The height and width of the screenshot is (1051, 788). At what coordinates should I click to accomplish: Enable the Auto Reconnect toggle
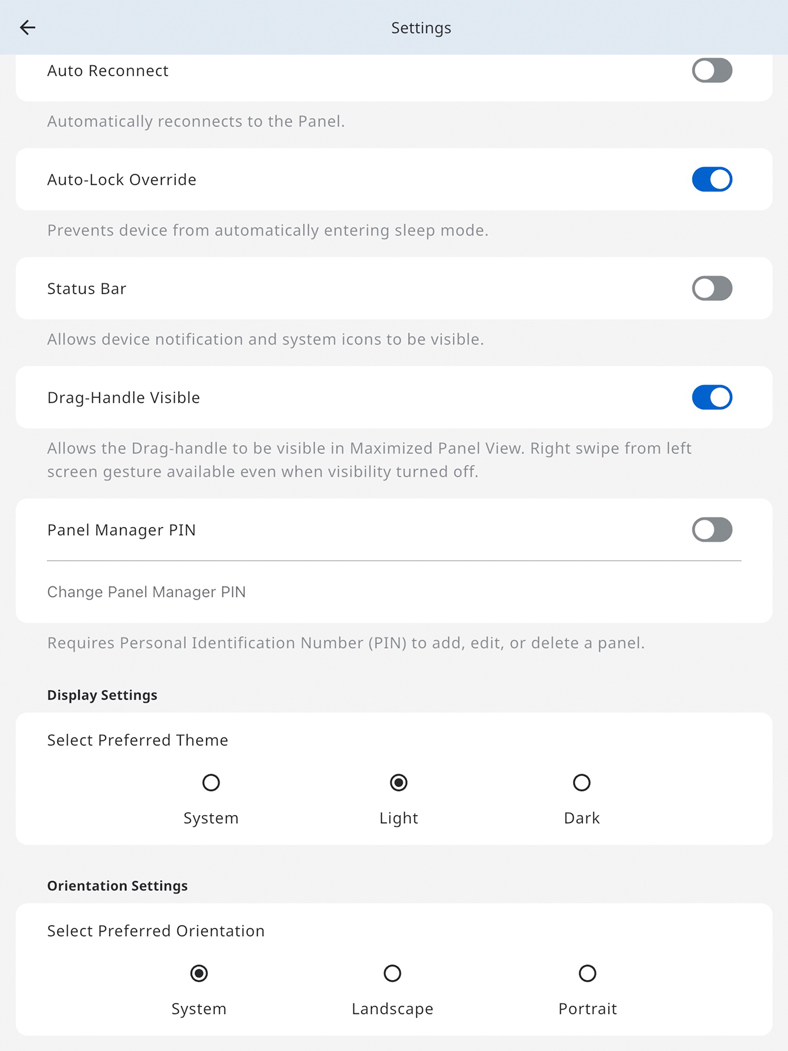pos(712,70)
